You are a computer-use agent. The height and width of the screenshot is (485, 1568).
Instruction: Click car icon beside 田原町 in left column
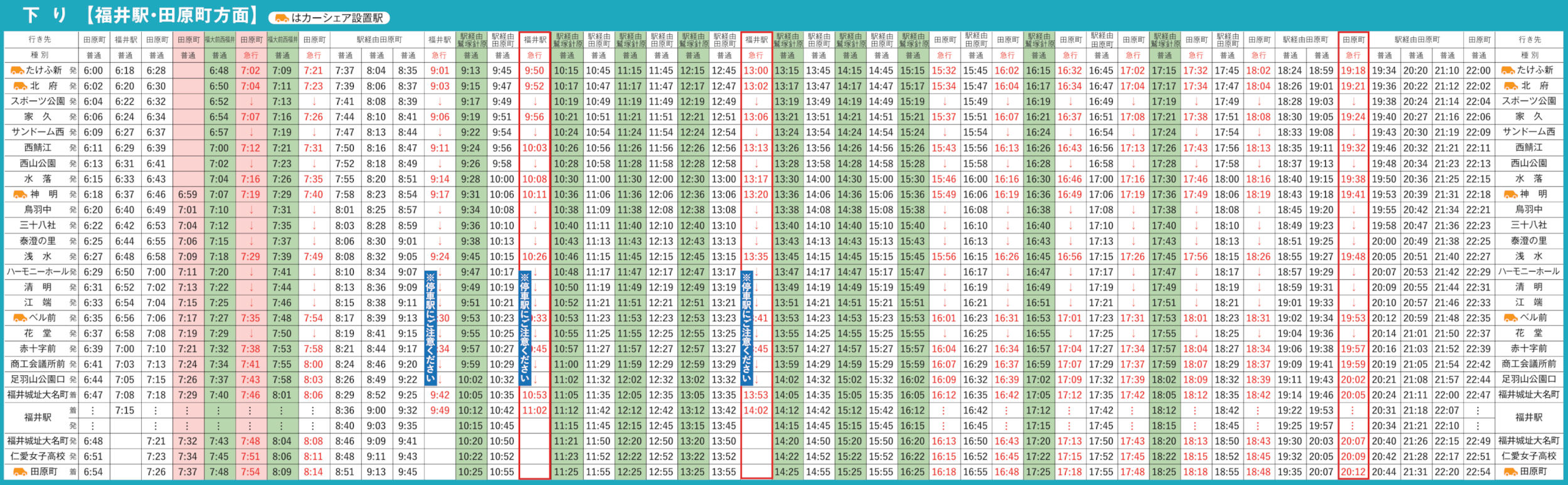point(20,472)
